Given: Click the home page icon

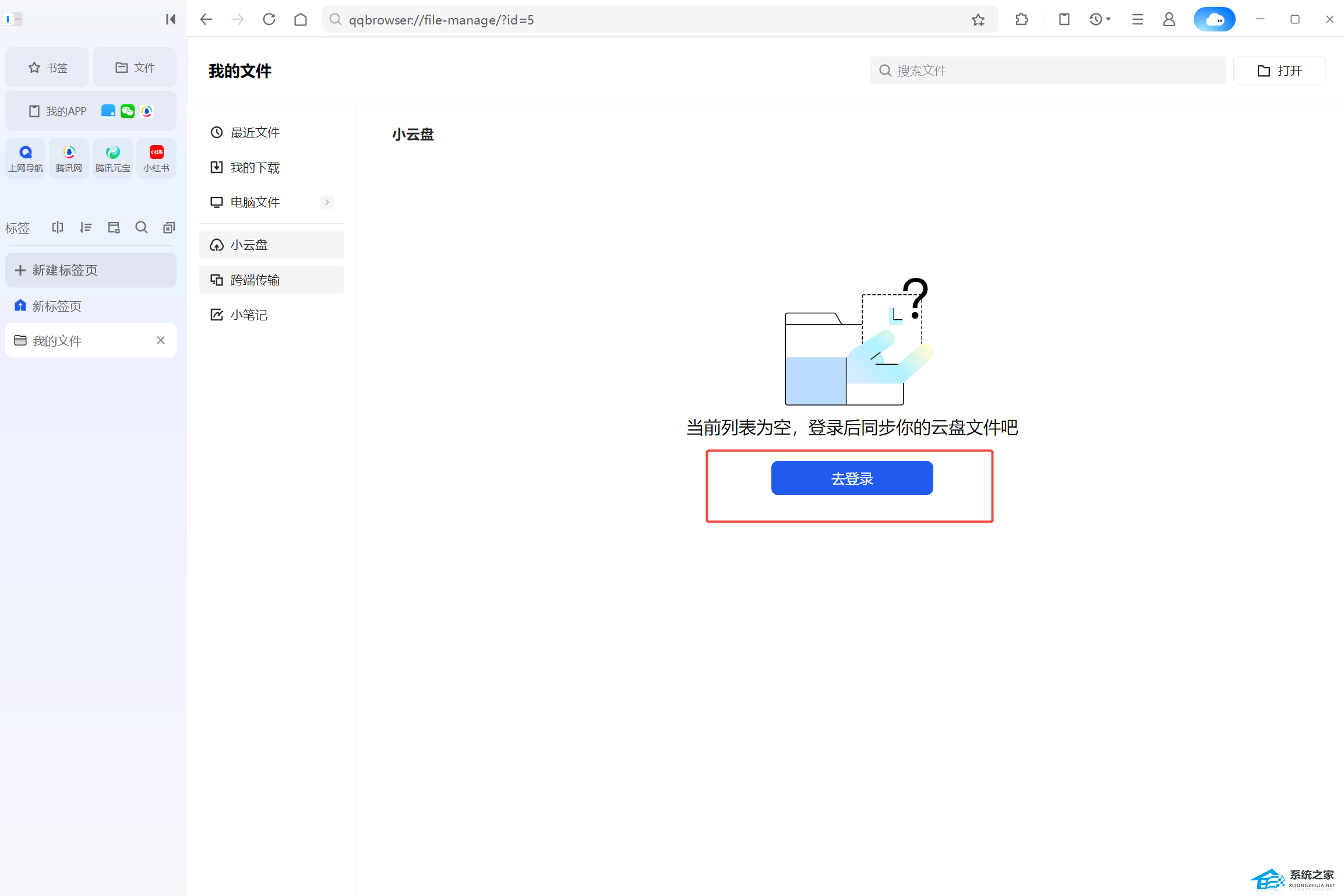Looking at the screenshot, I should [301, 20].
